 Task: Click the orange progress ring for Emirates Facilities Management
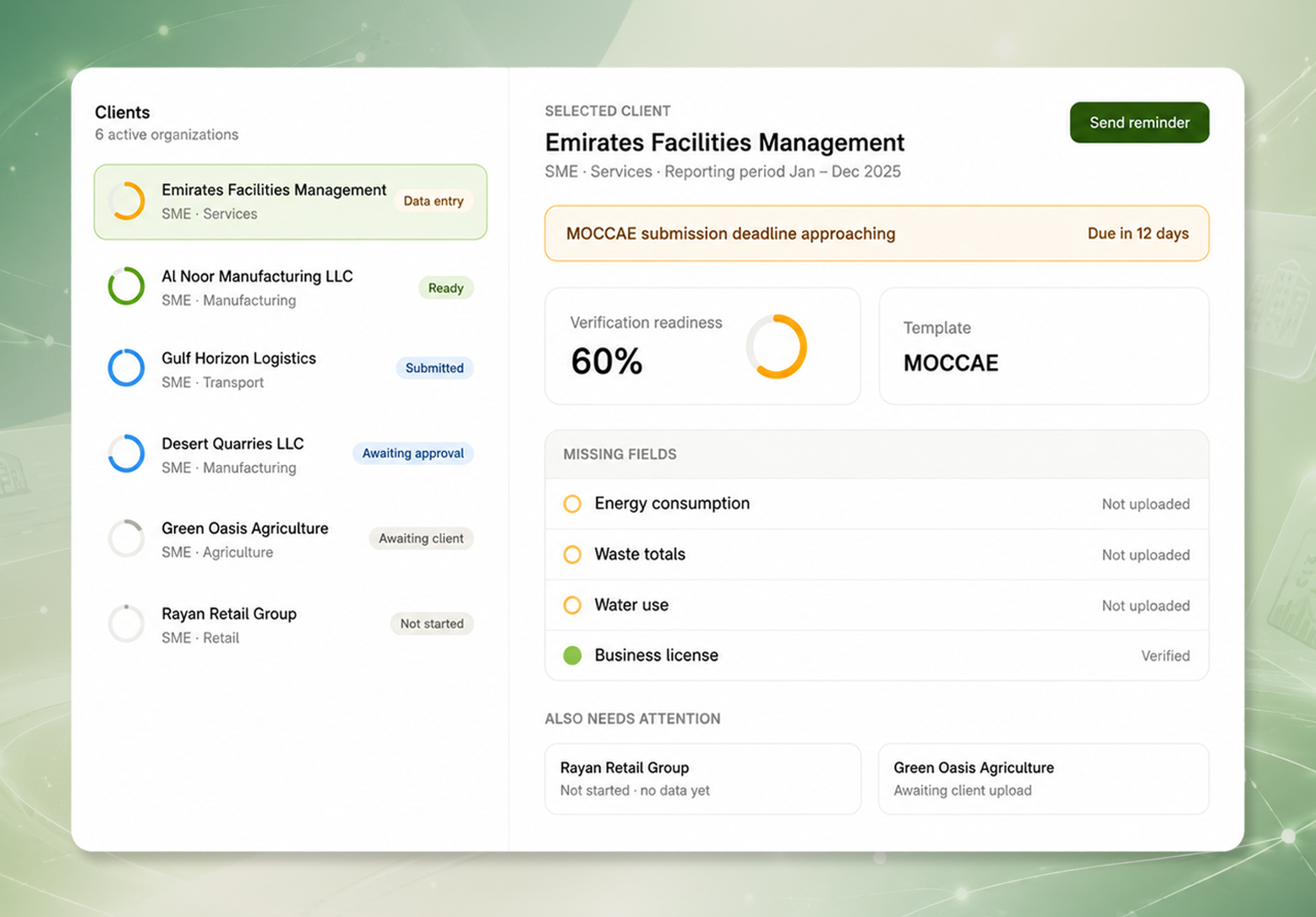[x=127, y=201]
